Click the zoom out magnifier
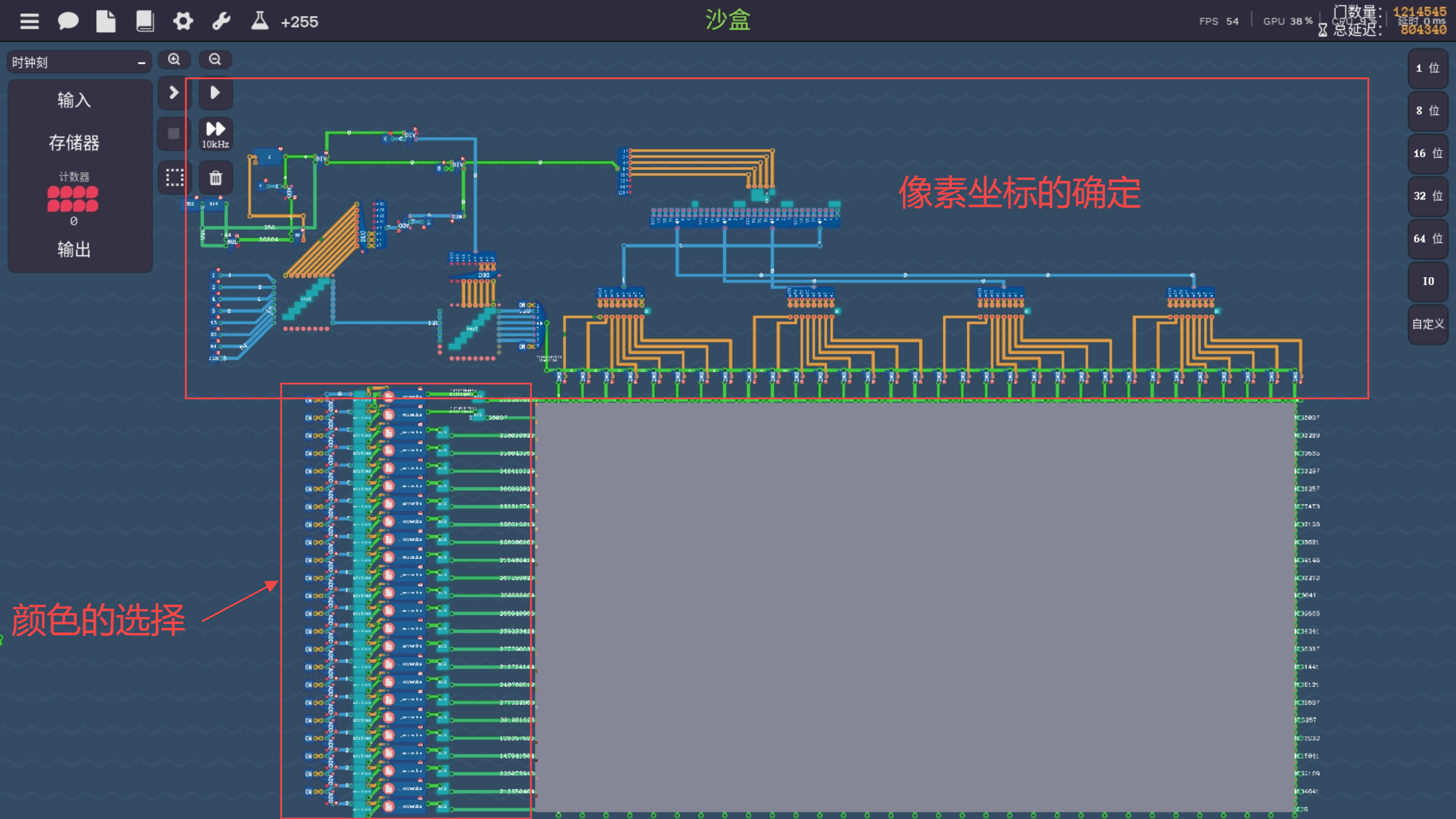This screenshot has height=819, width=1456. click(215, 59)
